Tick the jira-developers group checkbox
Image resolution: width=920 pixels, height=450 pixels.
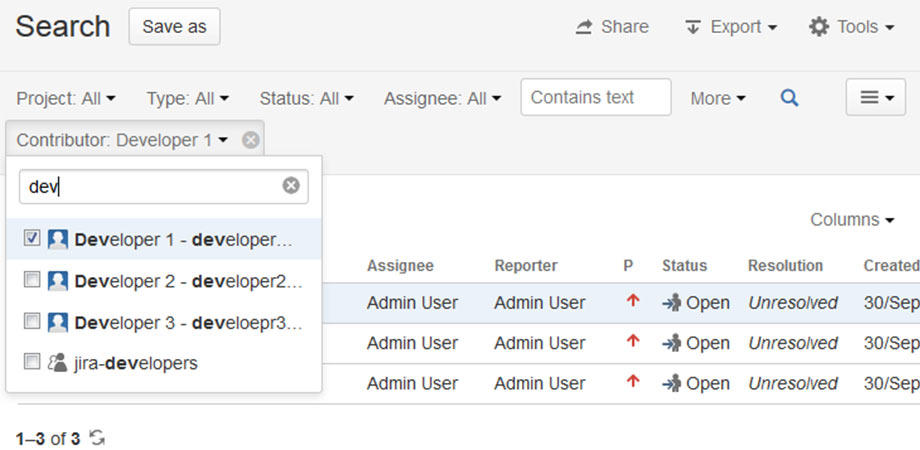point(32,362)
